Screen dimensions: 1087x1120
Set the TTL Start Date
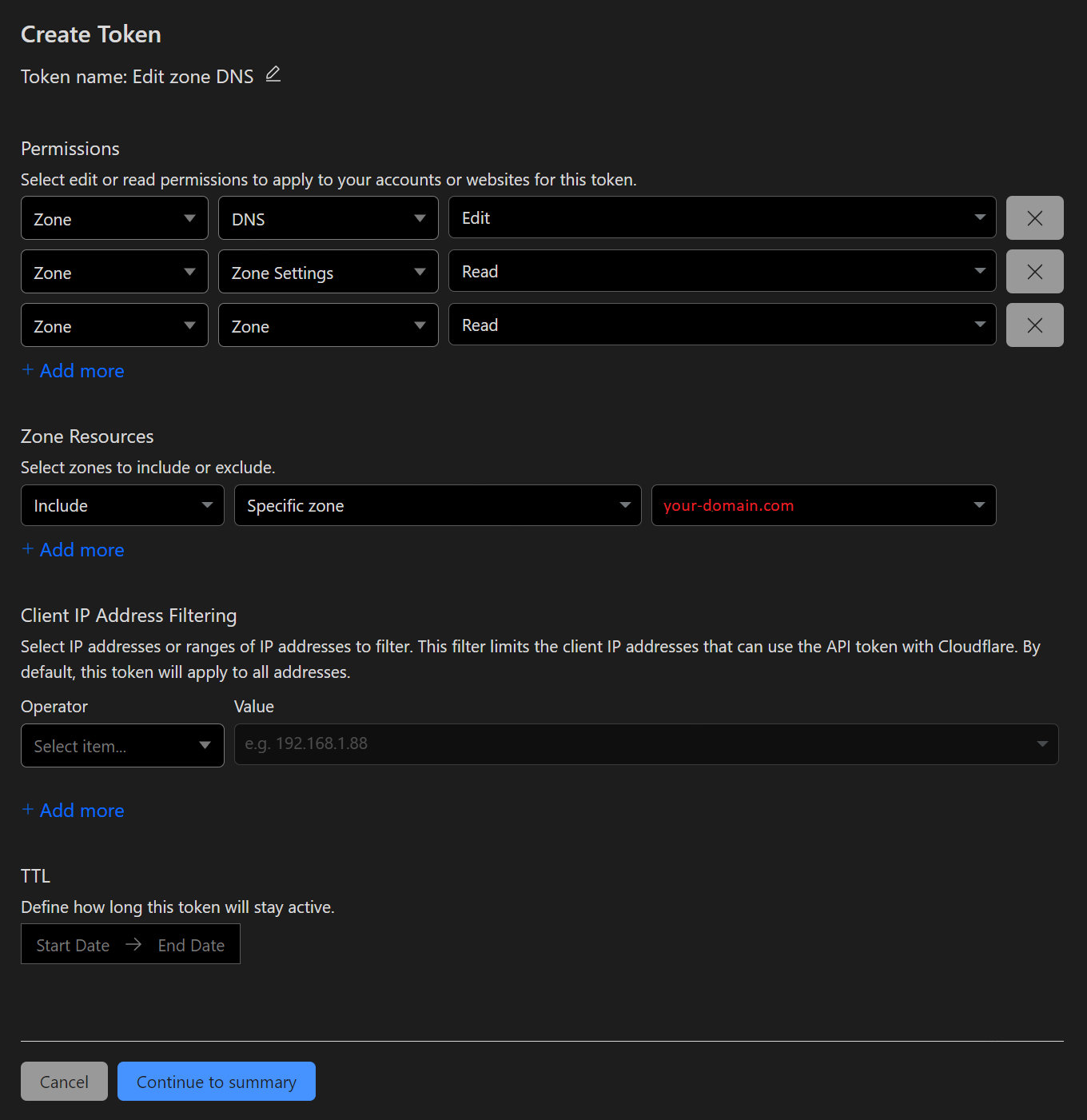tap(73, 945)
